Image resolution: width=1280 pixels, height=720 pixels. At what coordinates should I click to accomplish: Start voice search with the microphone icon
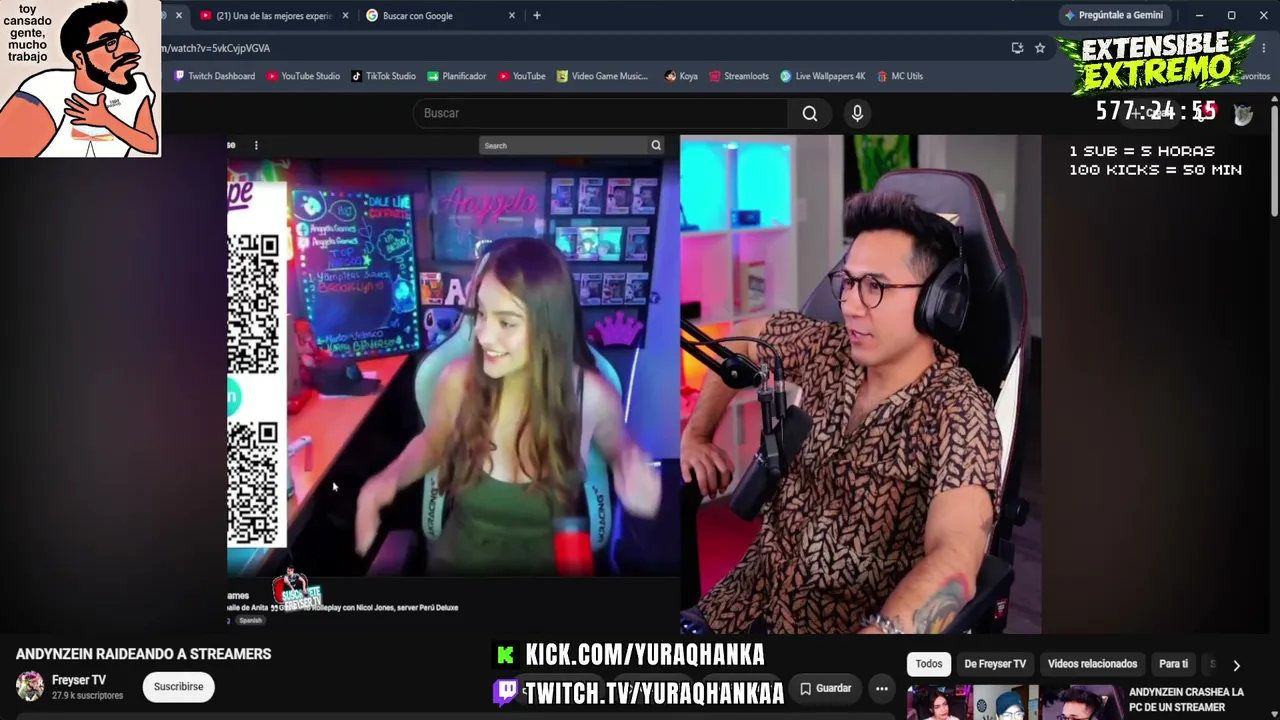tap(857, 113)
